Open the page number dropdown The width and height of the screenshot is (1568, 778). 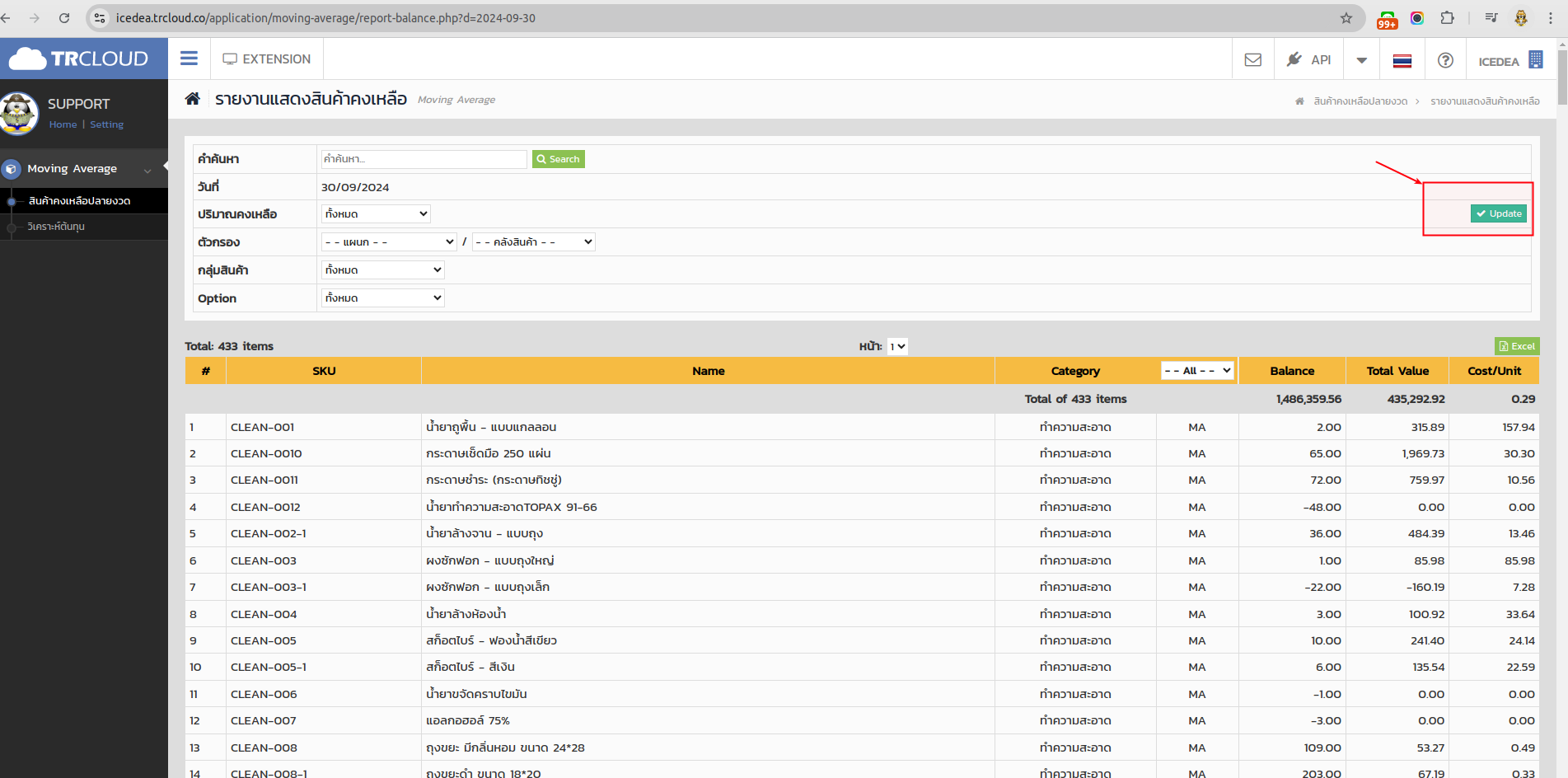(897, 346)
